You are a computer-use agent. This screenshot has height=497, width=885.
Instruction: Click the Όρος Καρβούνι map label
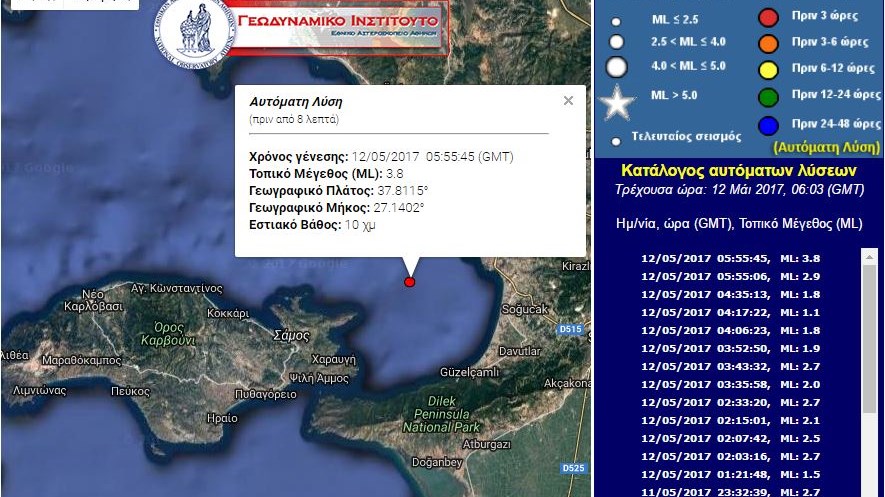168,334
